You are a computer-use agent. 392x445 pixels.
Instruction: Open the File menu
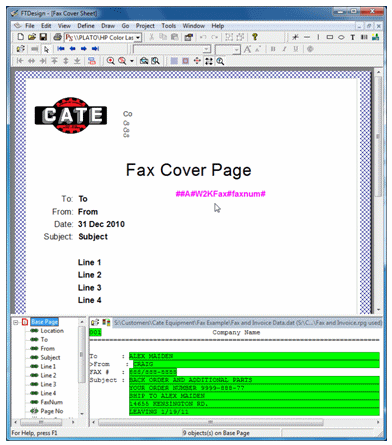(30, 26)
